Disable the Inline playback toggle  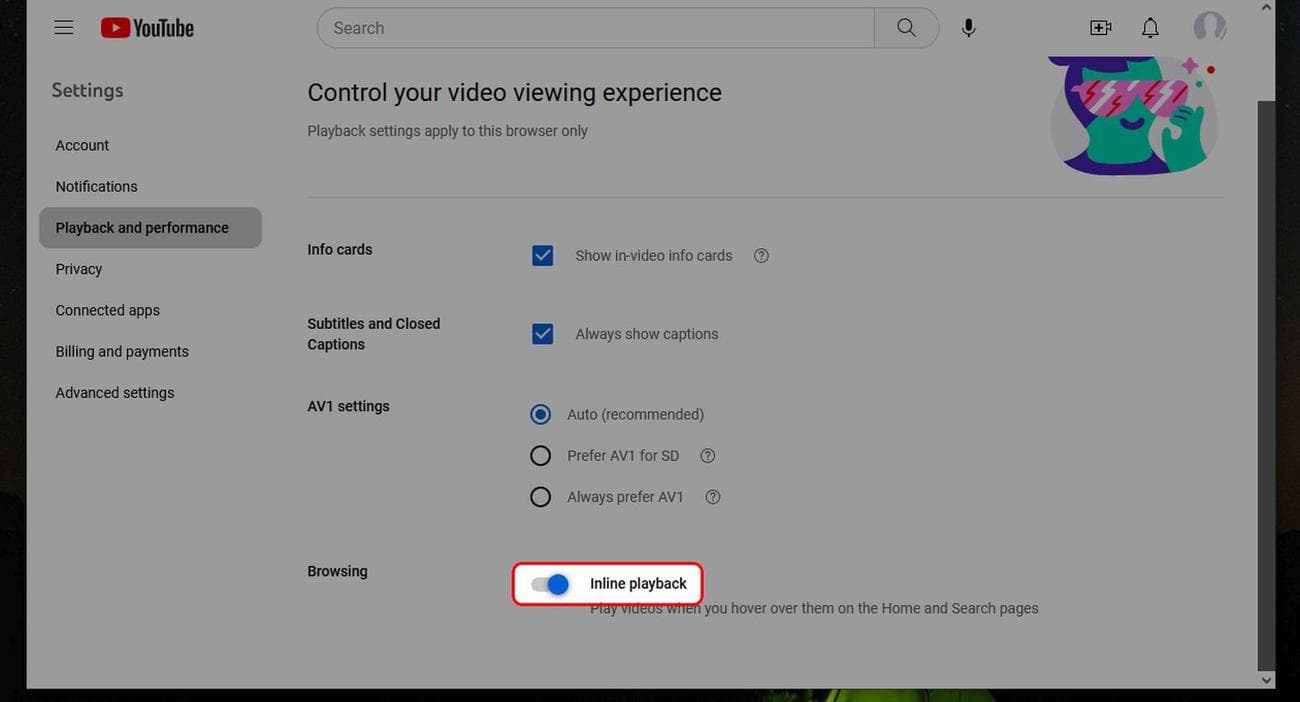[x=548, y=583]
